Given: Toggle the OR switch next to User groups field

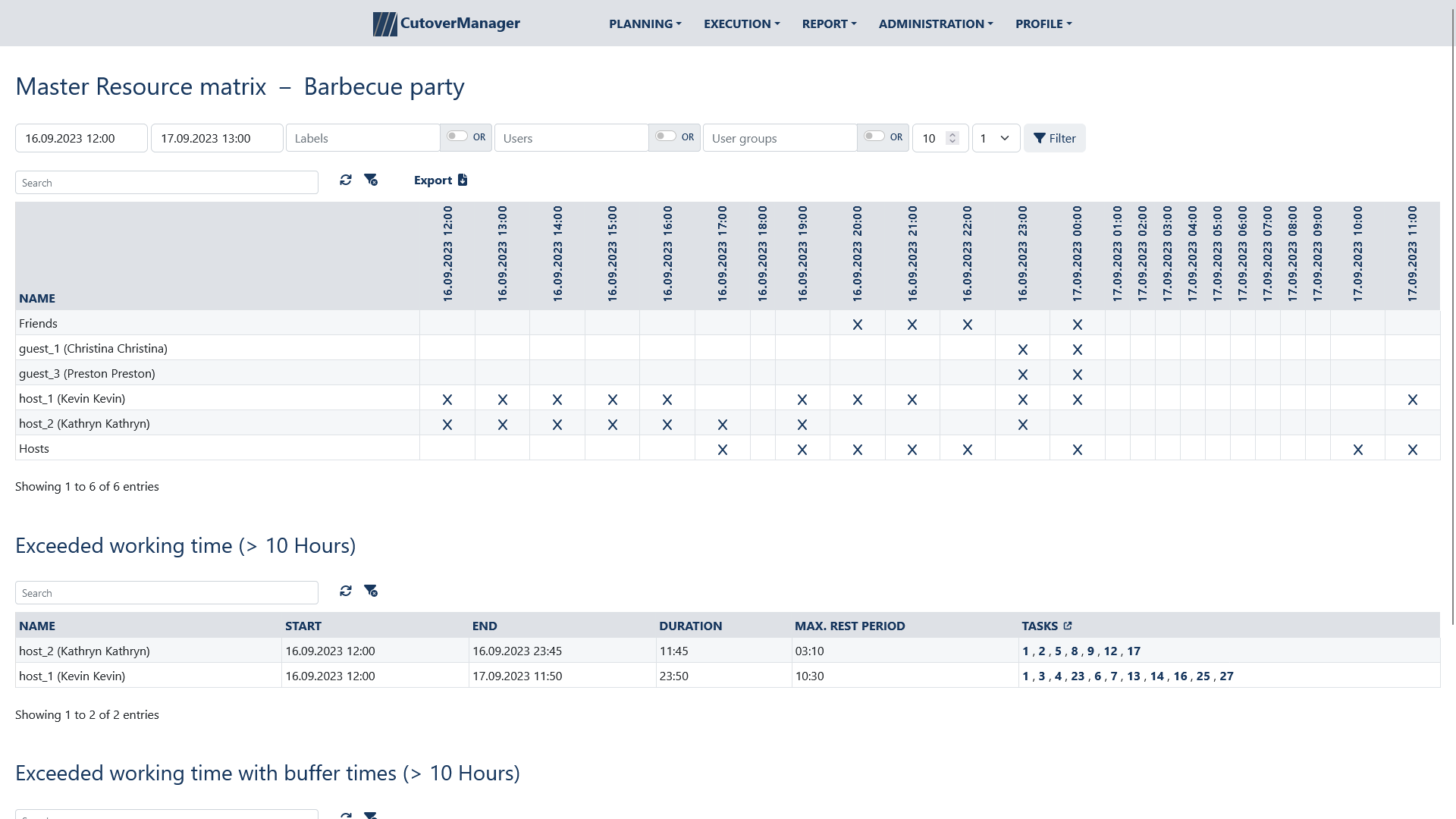Looking at the screenshot, I should pos(871,137).
